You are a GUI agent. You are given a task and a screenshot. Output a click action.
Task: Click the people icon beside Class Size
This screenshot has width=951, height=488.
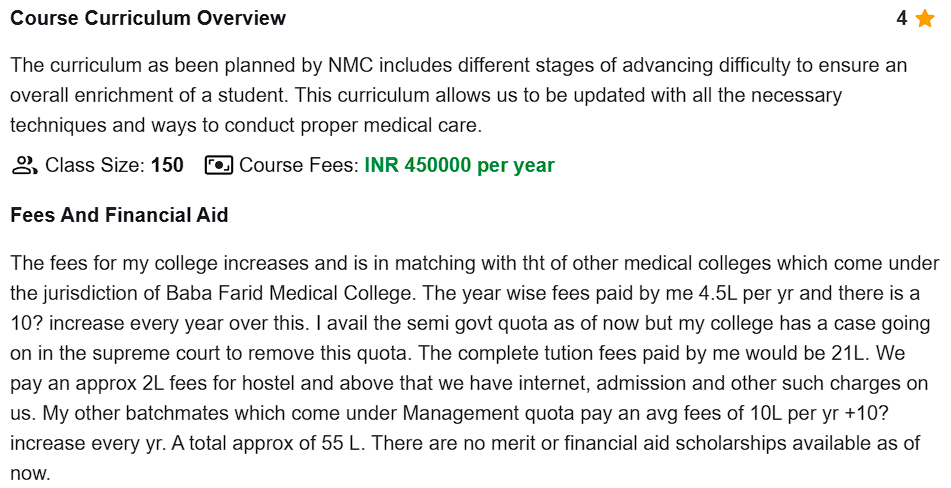tap(24, 165)
